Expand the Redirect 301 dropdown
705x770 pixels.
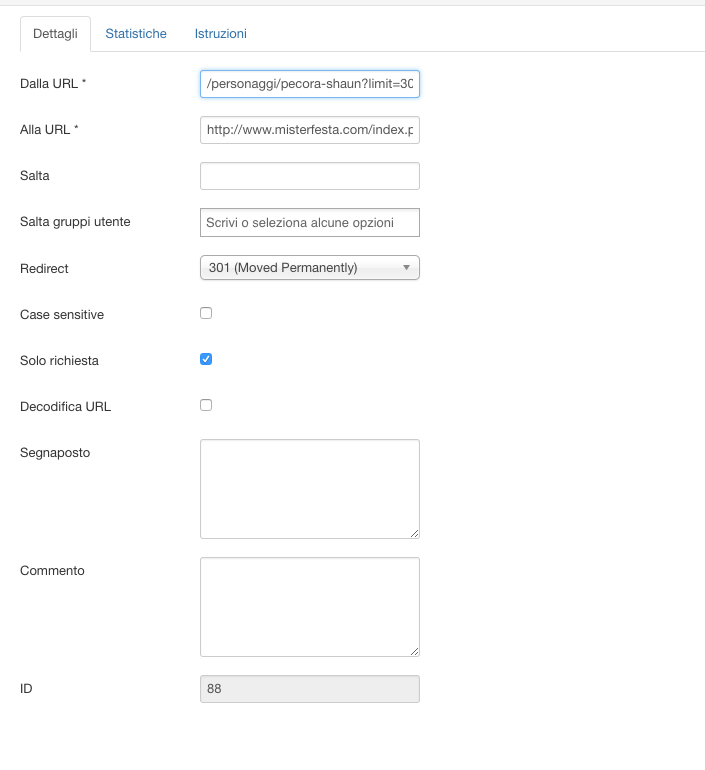click(310, 268)
